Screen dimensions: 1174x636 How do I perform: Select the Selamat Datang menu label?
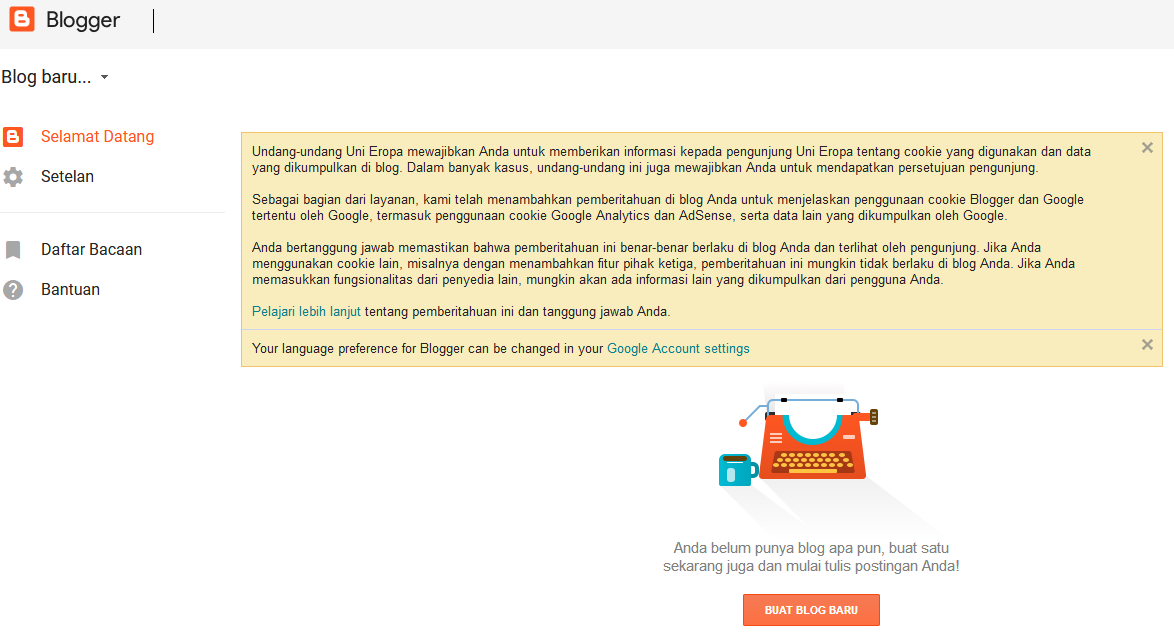point(97,136)
